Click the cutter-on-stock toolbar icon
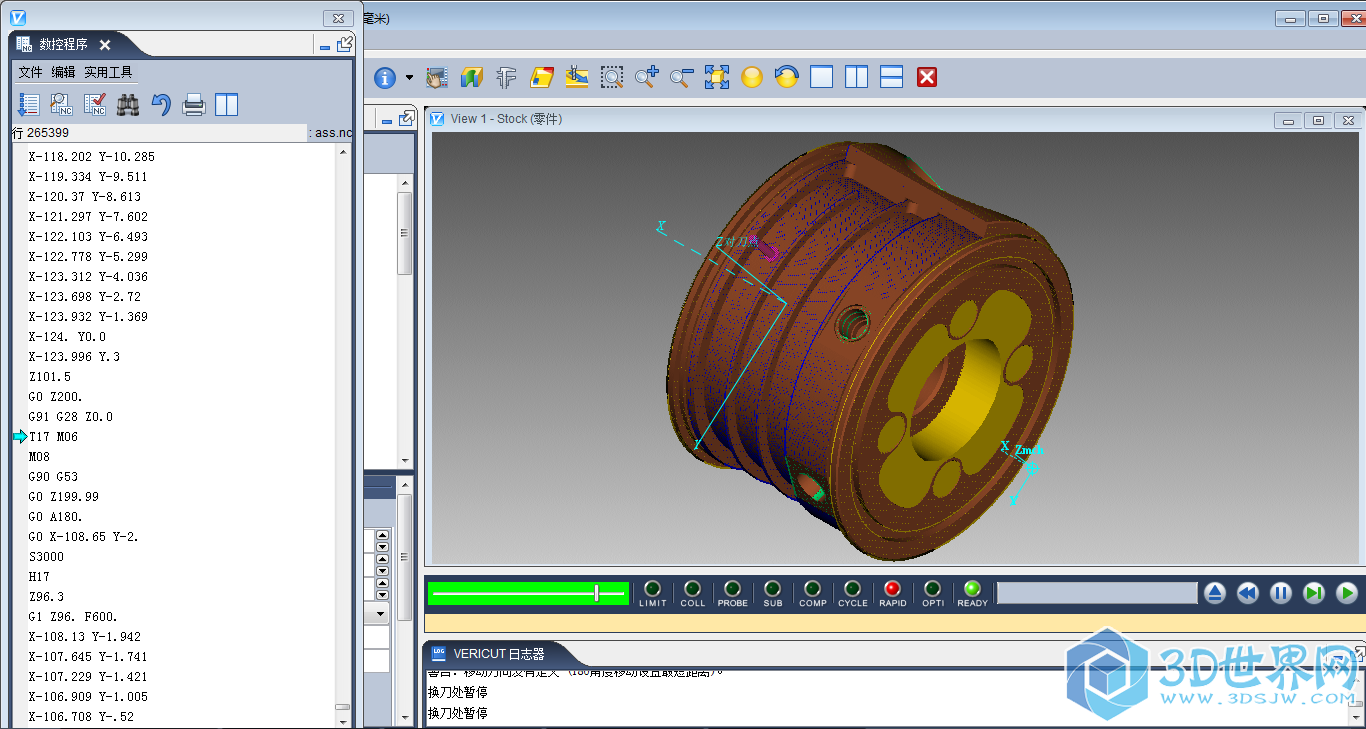 pyautogui.click(x=577, y=77)
